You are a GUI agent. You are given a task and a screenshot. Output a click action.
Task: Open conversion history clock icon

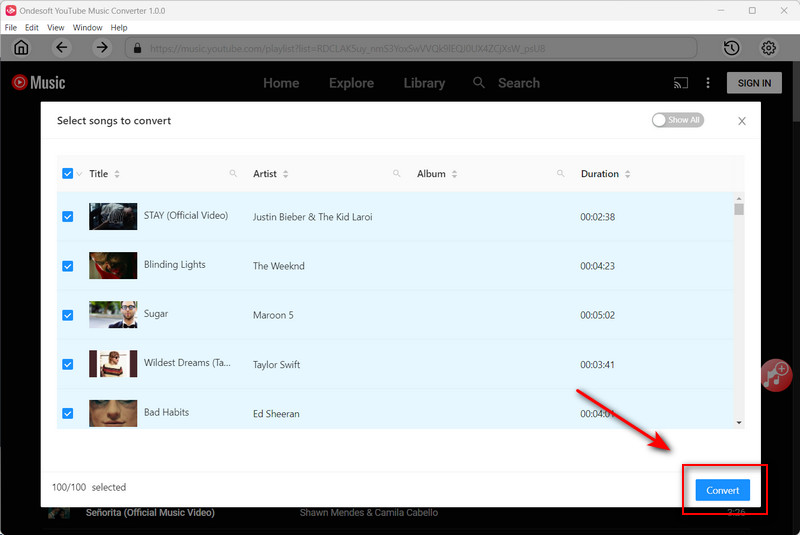(732, 48)
